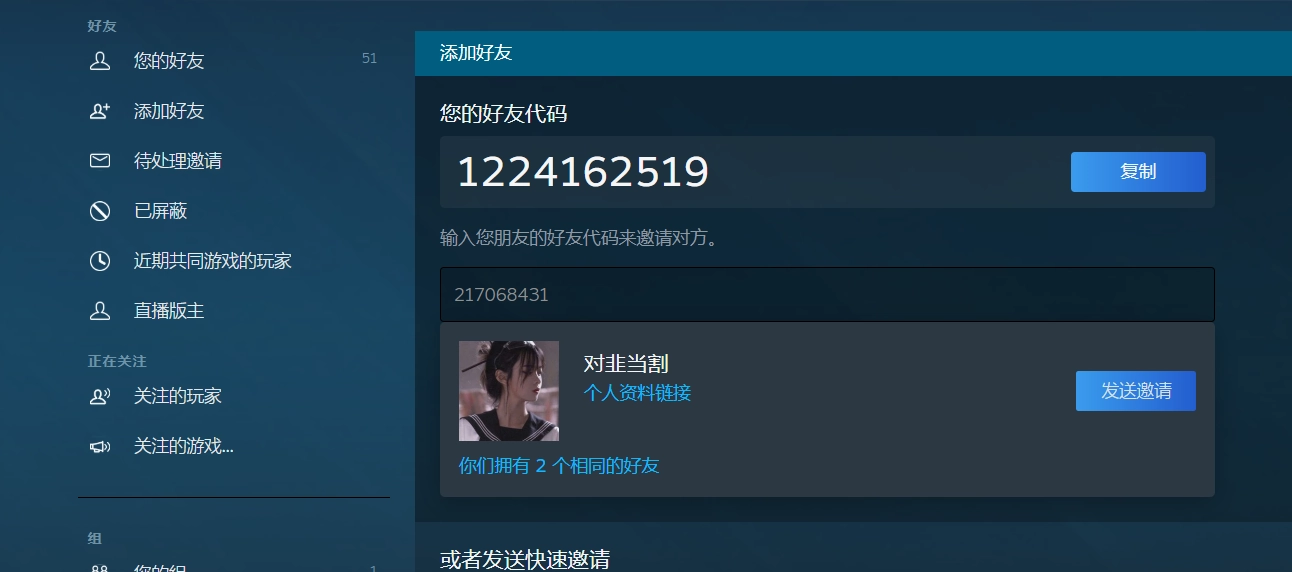Open the 个人资料链接 profile link
1292x572 pixels.
(x=637, y=393)
